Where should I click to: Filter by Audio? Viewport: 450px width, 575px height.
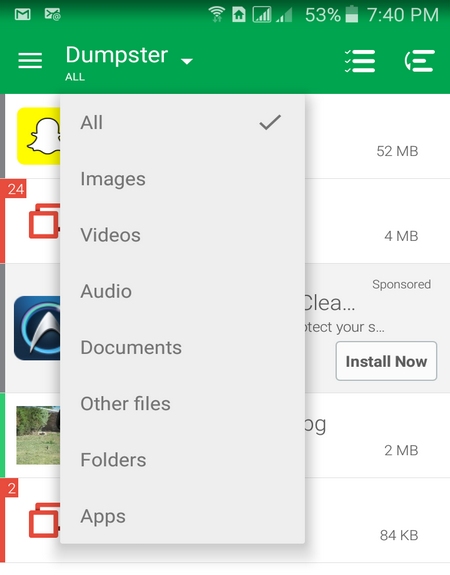click(x=182, y=292)
